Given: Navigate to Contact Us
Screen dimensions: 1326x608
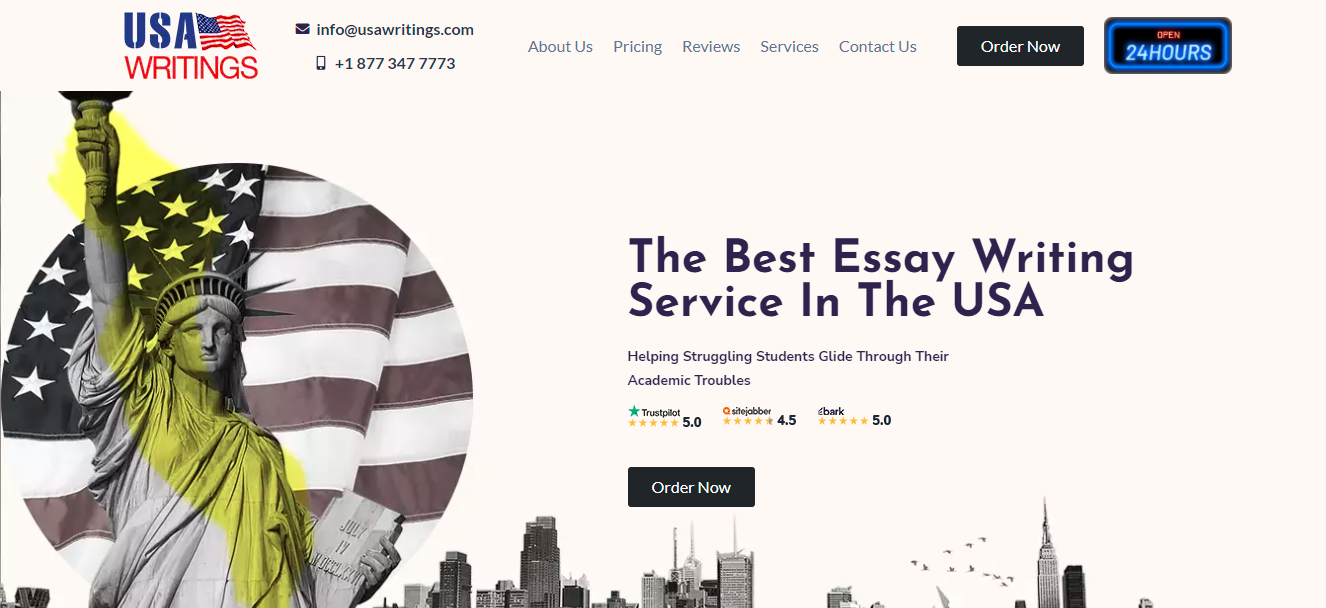Looking at the screenshot, I should pos(878,46).
